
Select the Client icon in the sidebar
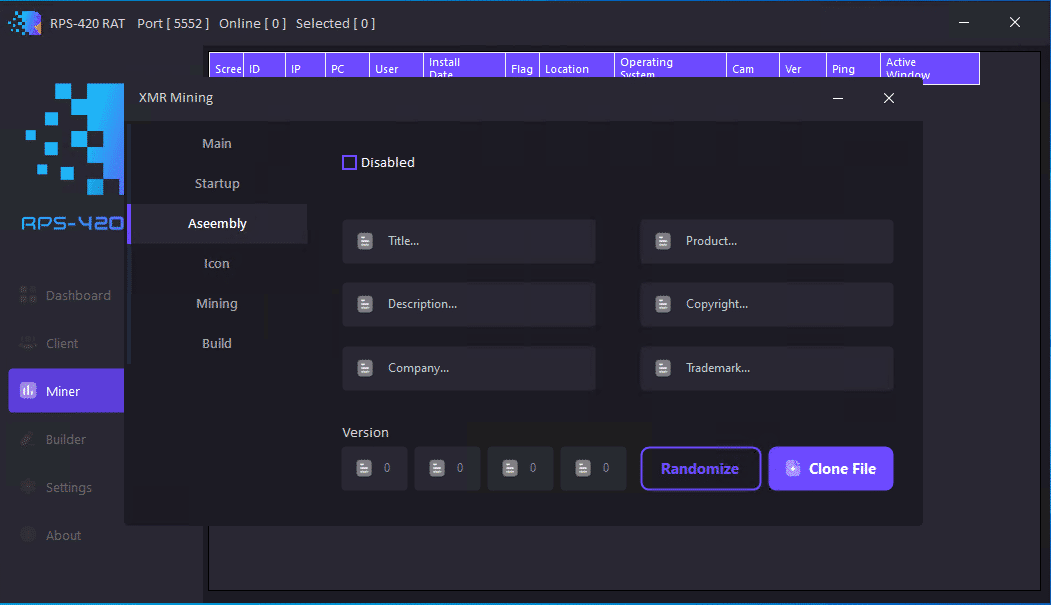(x=28, y=343)
